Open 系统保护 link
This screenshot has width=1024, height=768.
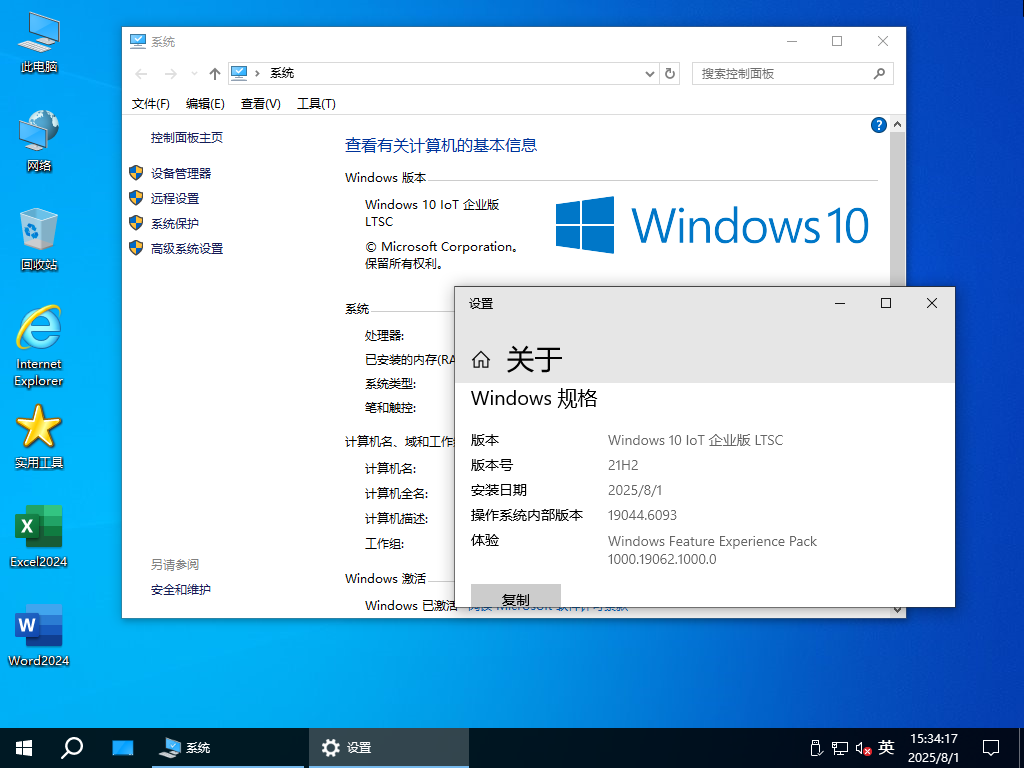pos(175,223)
